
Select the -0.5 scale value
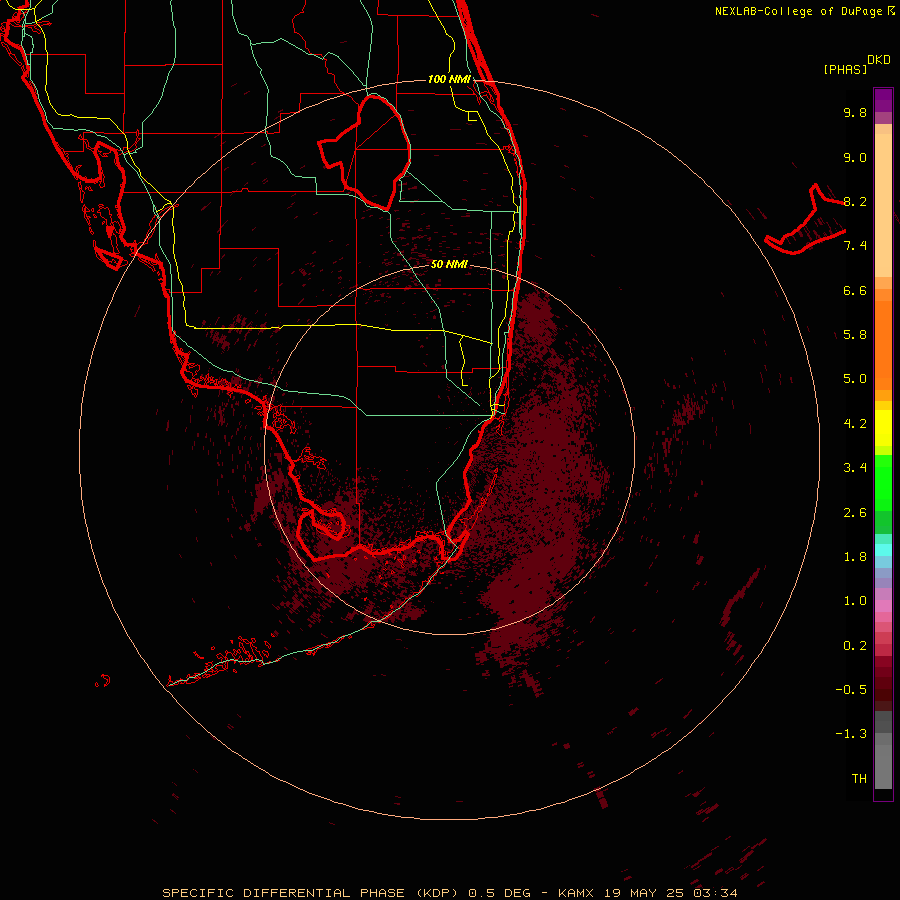pyautogui.click(x=851, y=690)
